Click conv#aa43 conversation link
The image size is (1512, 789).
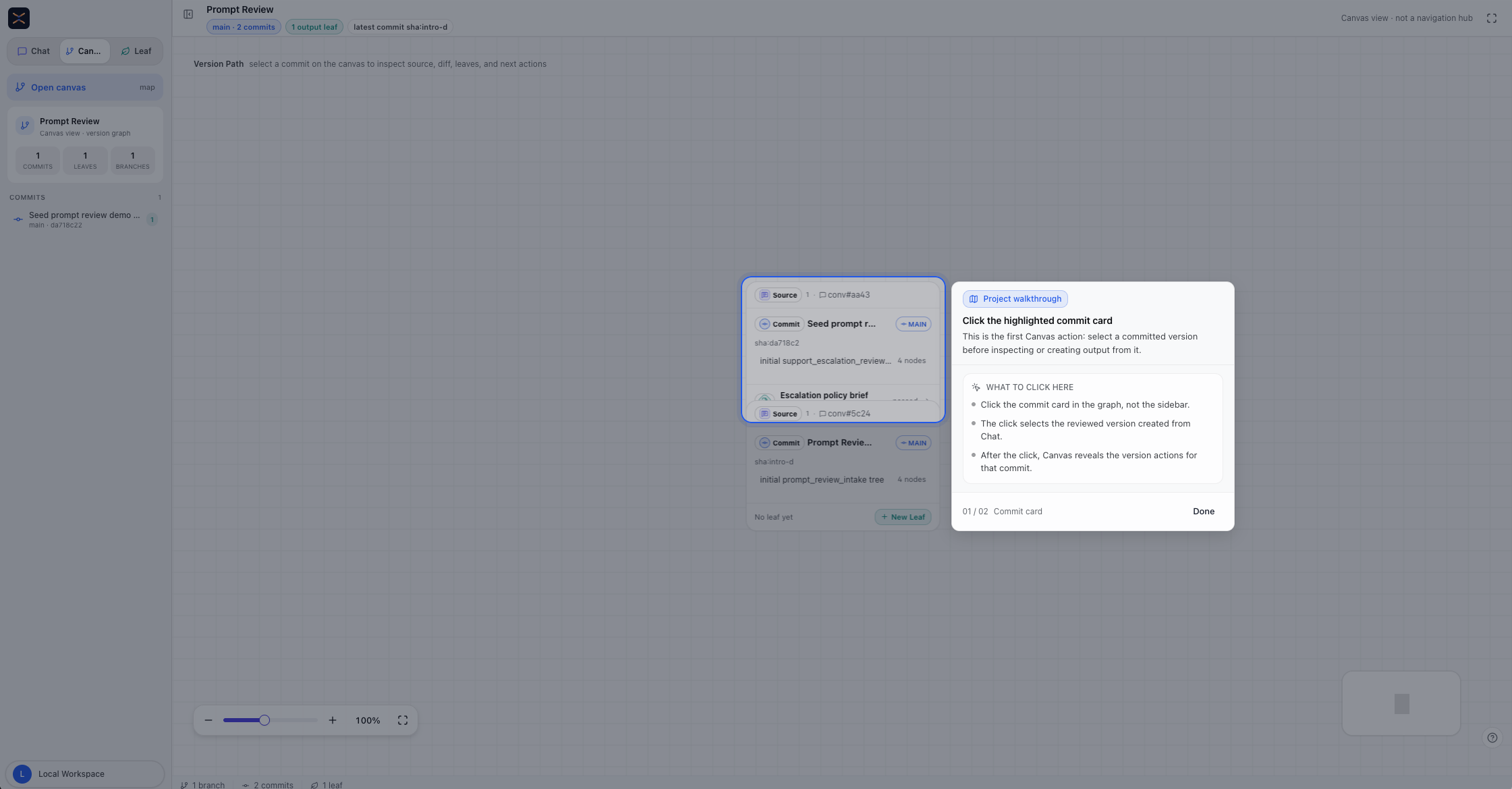click(845, 295)
